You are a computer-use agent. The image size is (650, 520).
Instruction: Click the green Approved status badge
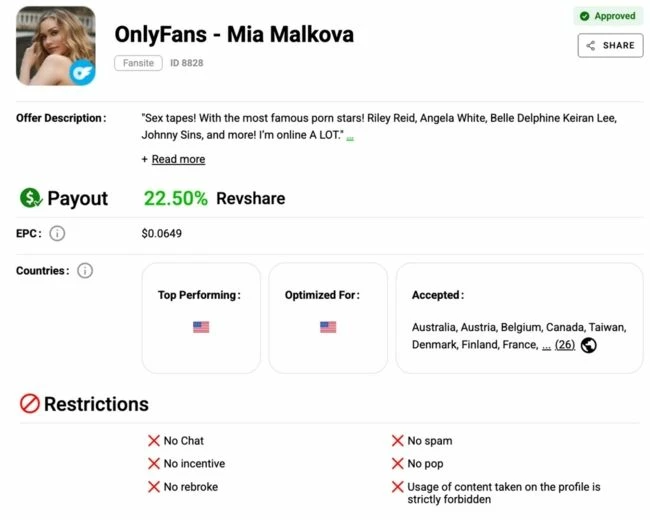pyautogui.click(x=608, y=16)
